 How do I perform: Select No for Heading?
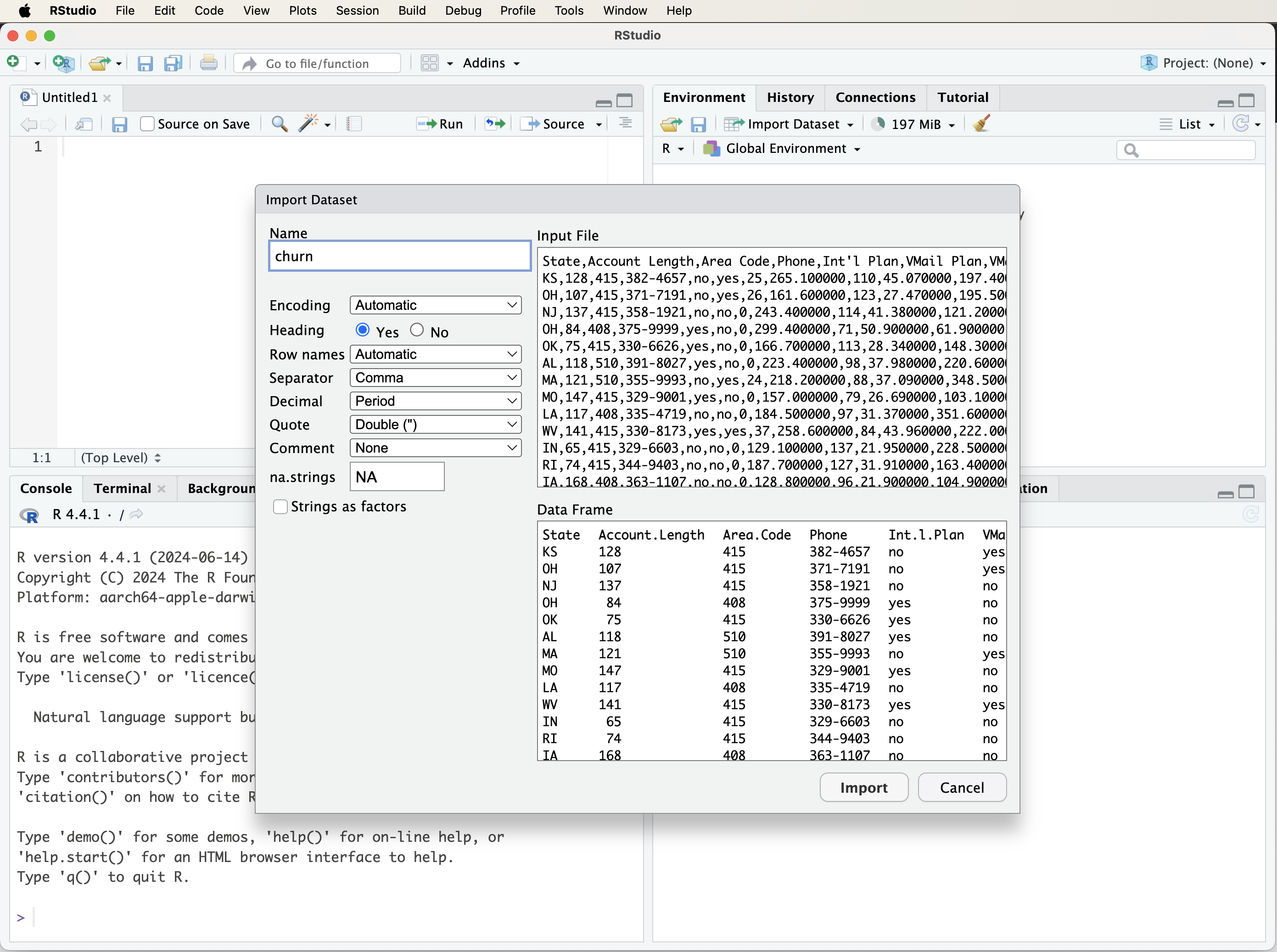(417, 329)
